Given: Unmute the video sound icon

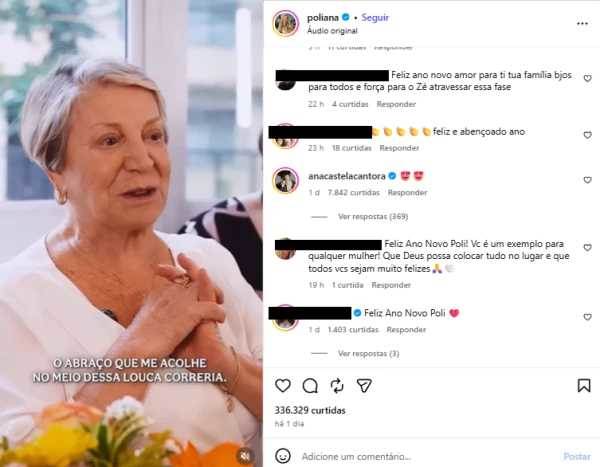Looking at the screenshot, I should click(x=245, y=456).
